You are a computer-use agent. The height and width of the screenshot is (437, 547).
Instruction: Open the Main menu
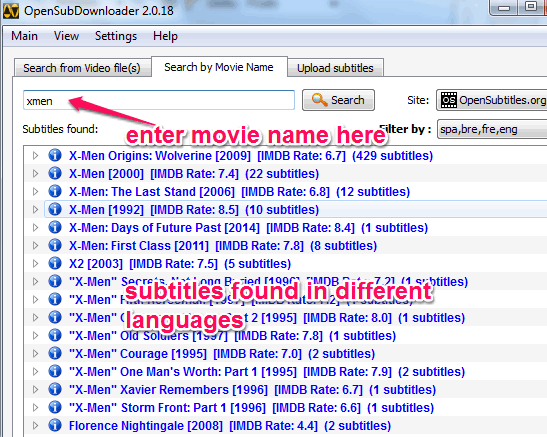pos(24,36)
